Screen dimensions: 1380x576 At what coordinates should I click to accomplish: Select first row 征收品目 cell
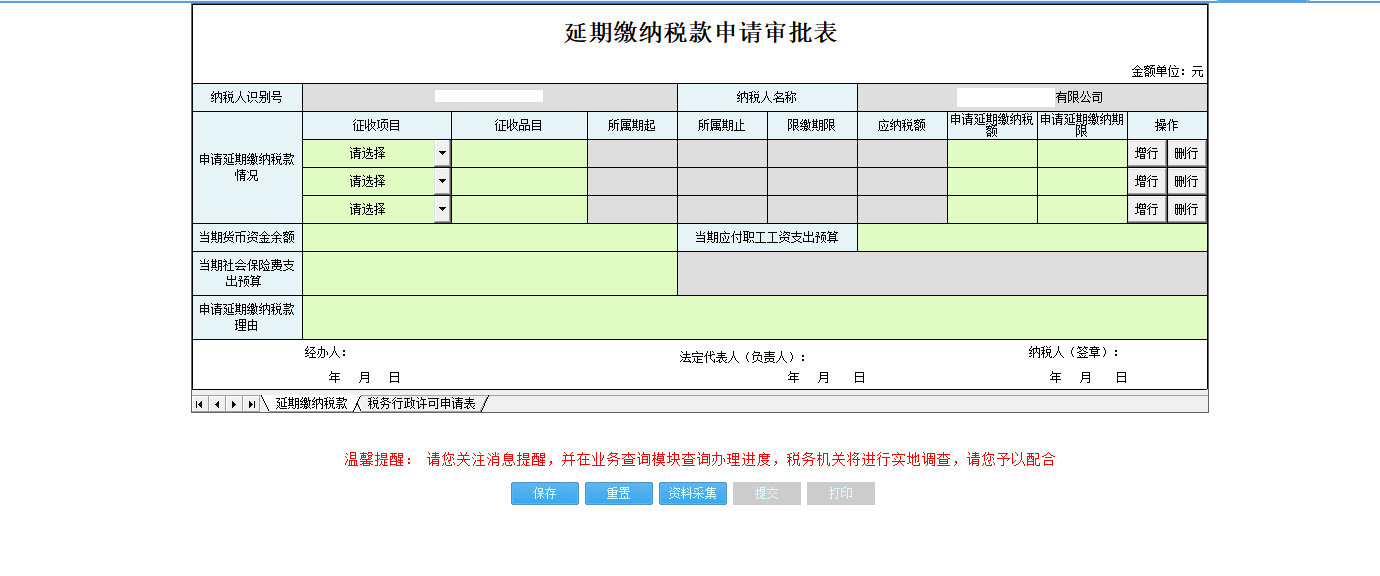click(519, 154)
